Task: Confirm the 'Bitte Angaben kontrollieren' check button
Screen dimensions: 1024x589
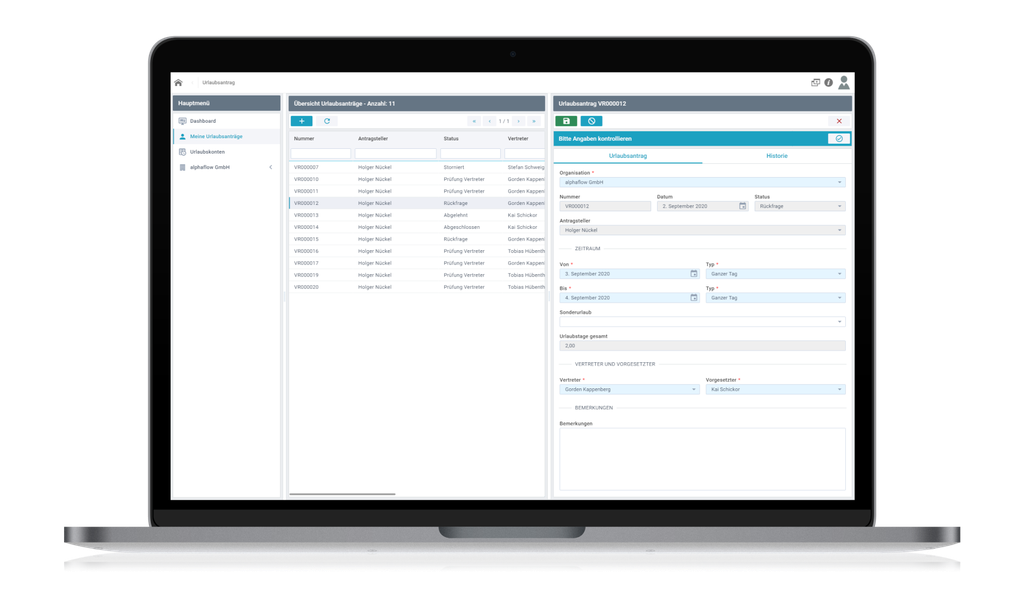Action: (839, 138)
